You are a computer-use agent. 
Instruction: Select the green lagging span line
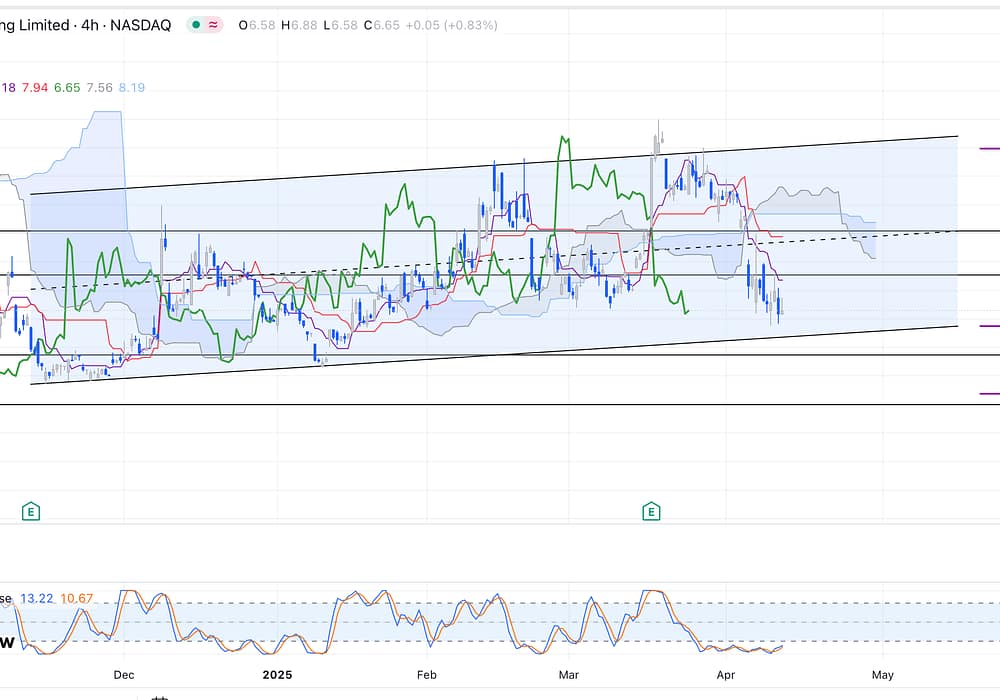[400, 200]
